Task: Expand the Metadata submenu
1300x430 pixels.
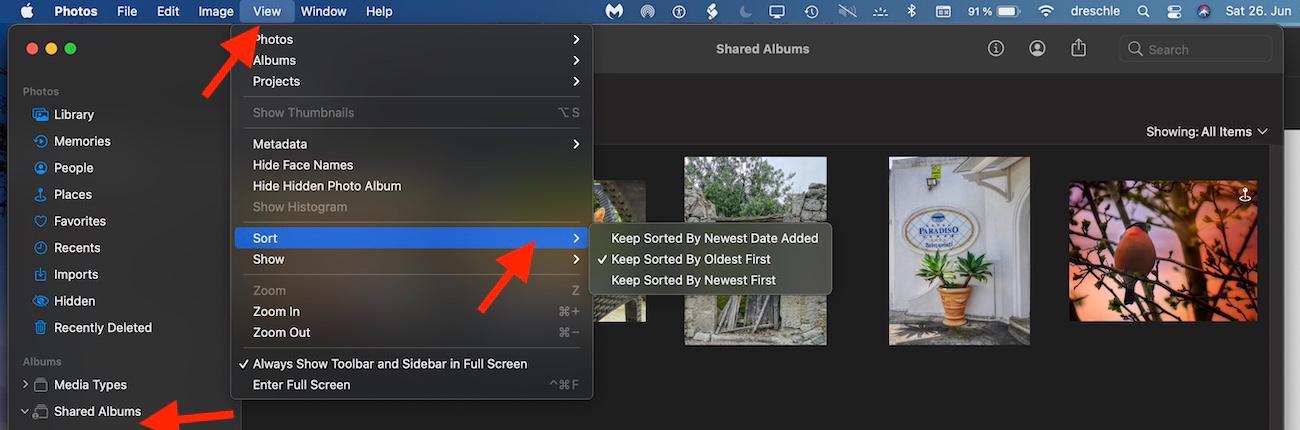Action: 411,144
